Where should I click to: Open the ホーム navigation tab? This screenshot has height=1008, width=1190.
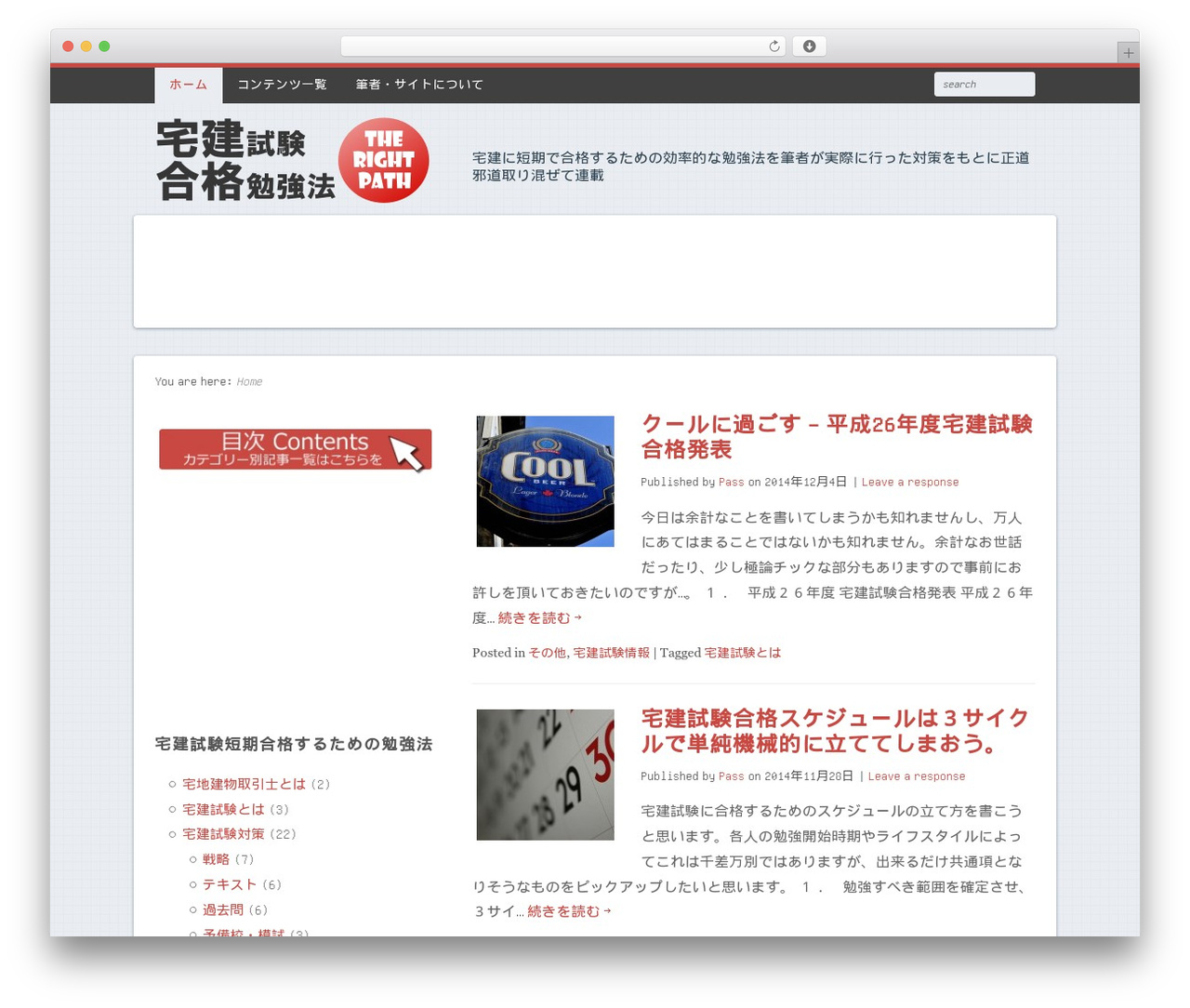(188, 85)
